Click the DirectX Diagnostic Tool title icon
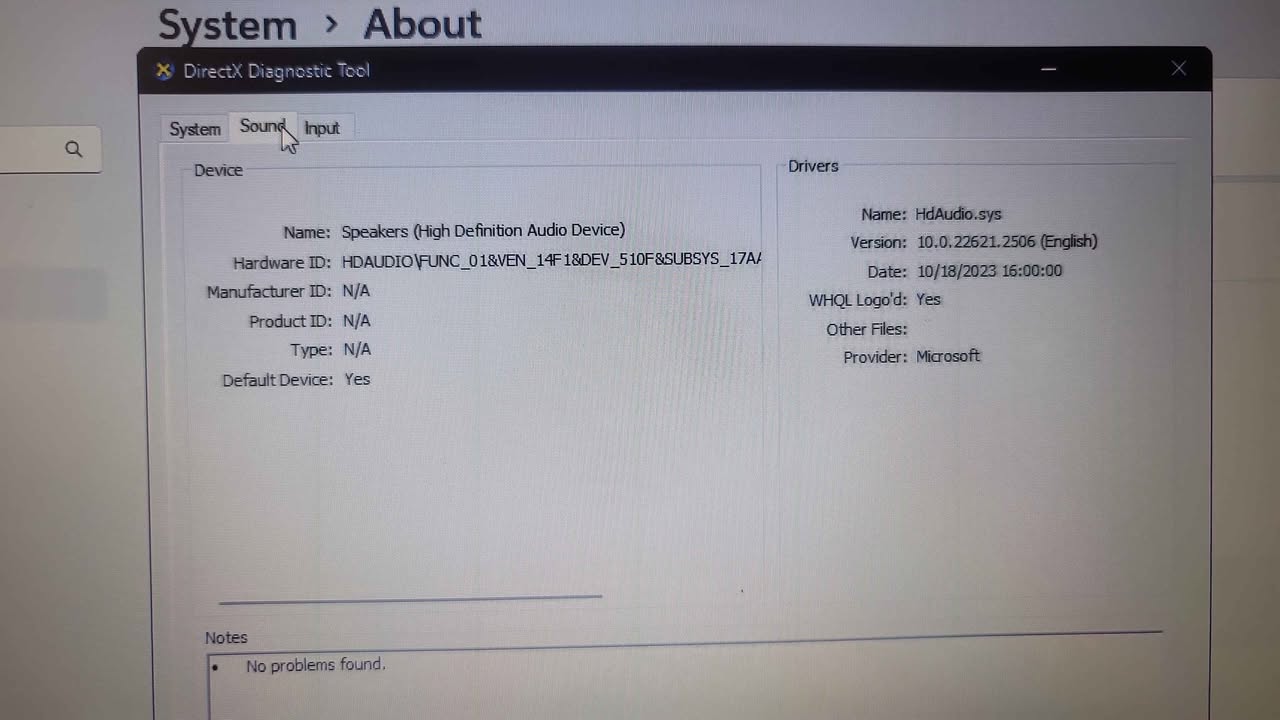The image size is (1280, 720). pyautogui.click(x=164, y=70)
